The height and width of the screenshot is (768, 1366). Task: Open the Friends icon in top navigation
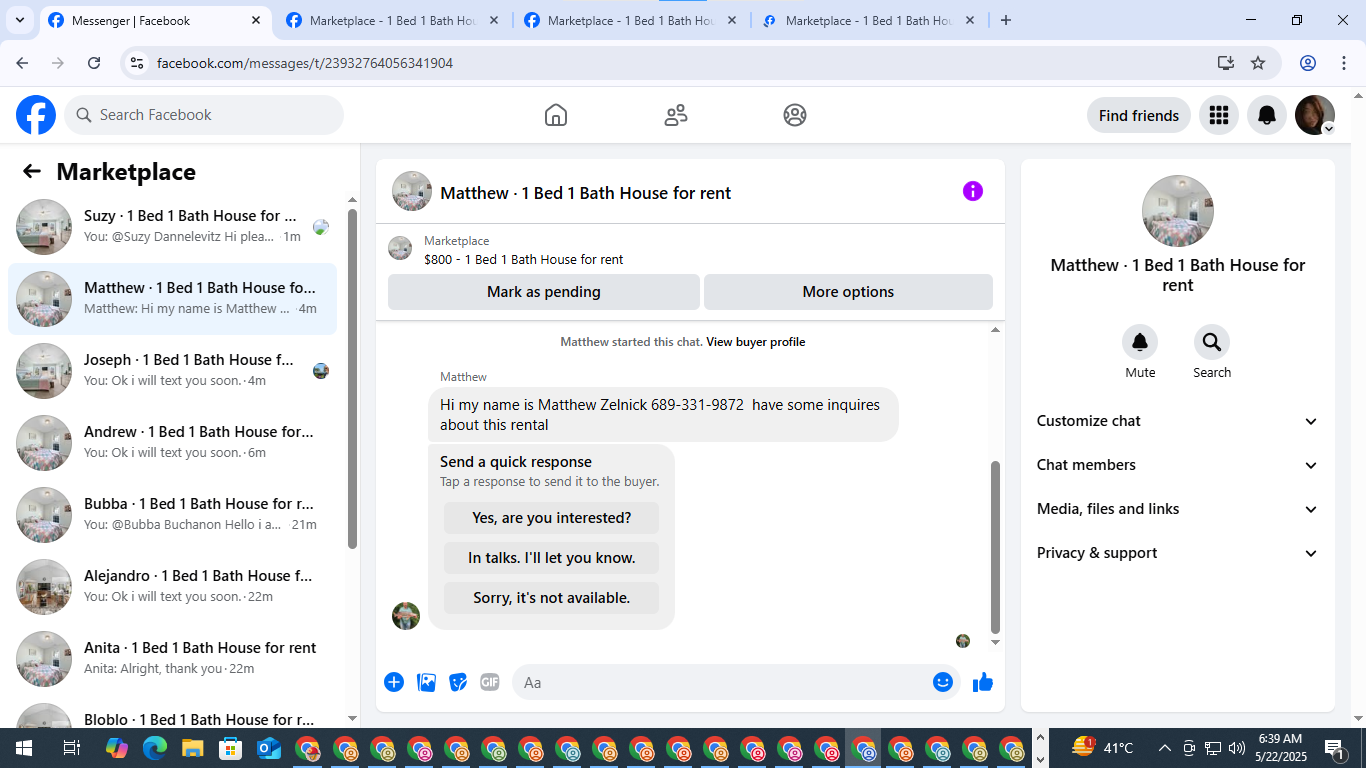(x=676, y=115)
